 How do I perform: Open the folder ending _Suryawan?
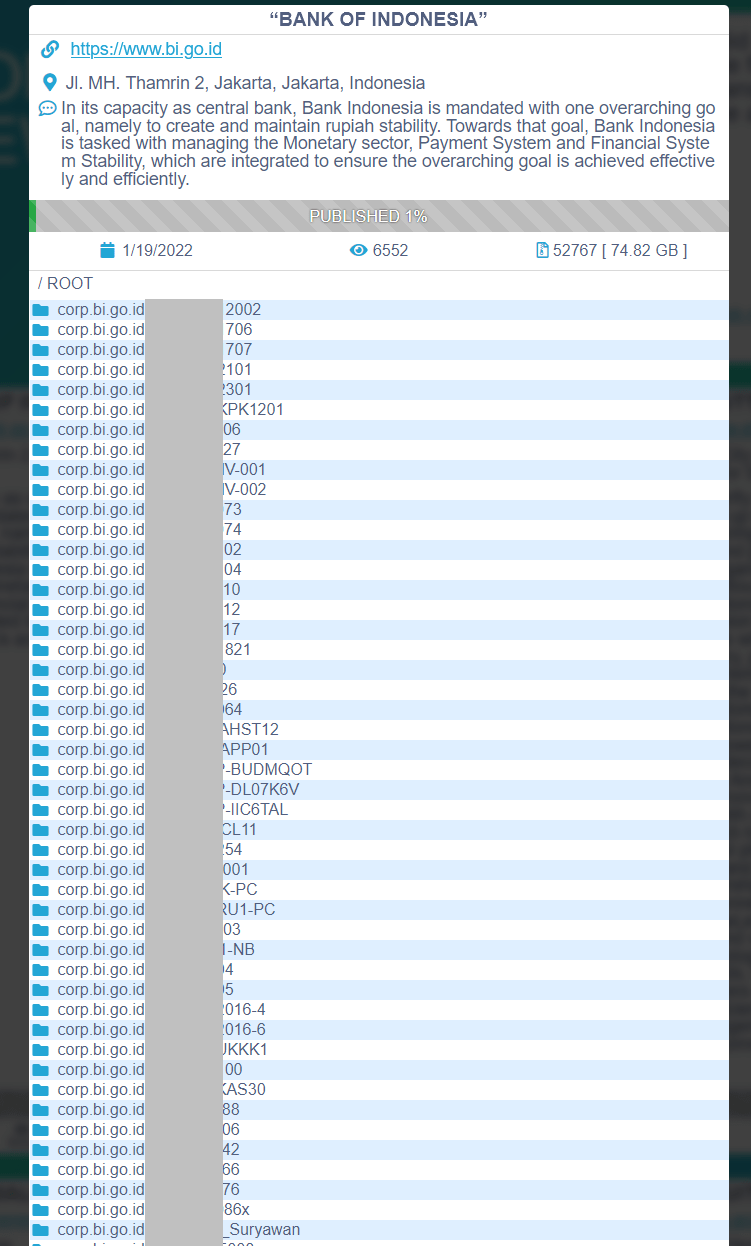click(x=379, y=1230)
